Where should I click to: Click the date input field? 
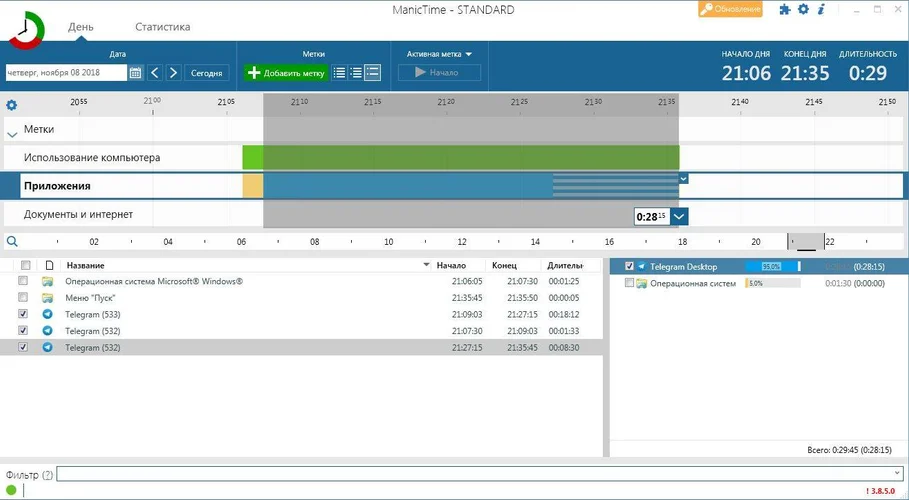pos(66,73)
